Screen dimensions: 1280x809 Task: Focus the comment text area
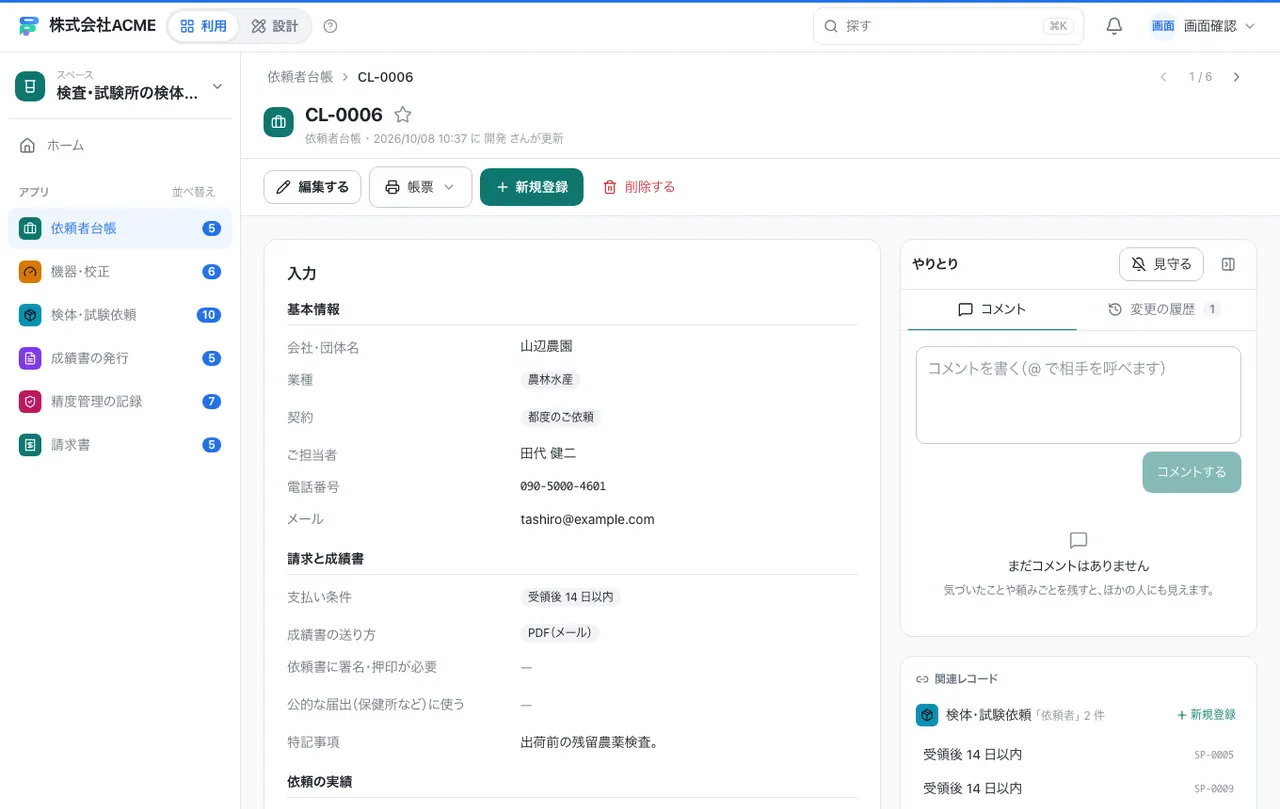(1078, 395)
